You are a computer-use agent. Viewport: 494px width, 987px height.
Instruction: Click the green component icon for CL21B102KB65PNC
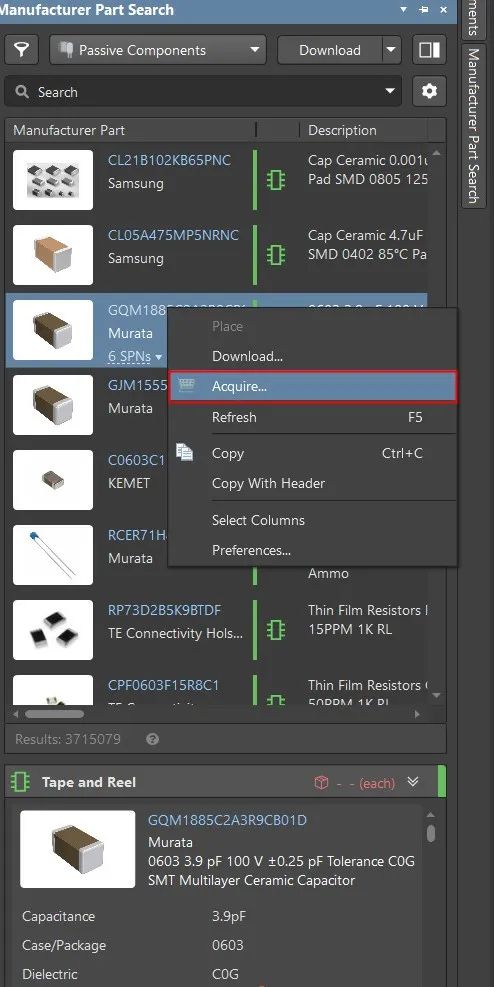276,181
